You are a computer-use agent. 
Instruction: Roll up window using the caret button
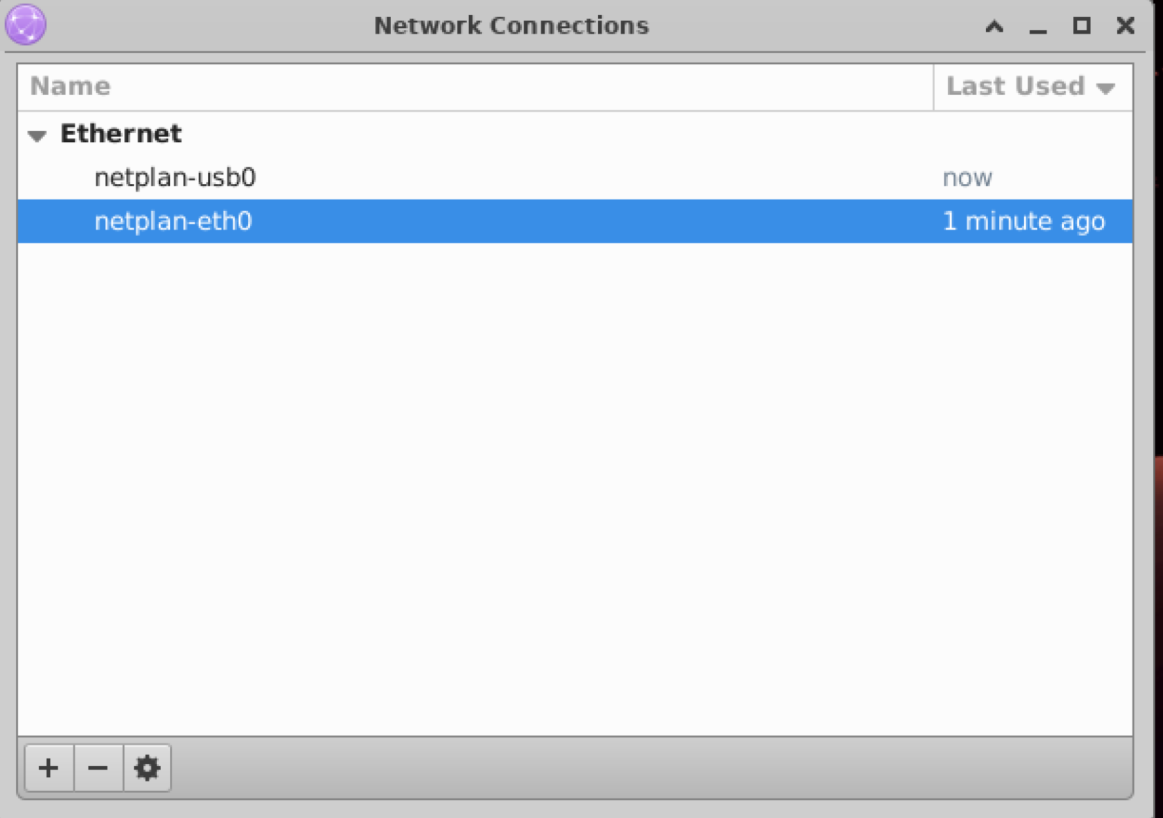pos(994,27)
